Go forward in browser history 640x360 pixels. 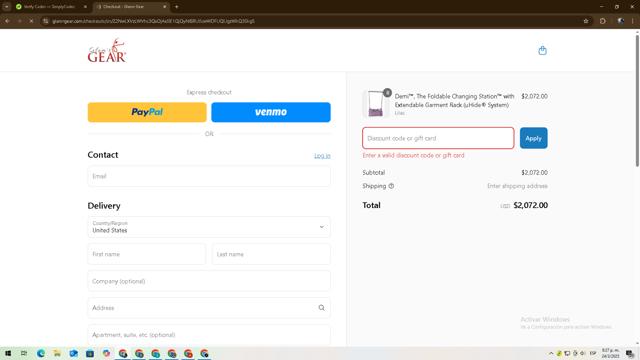pos(19,21)
